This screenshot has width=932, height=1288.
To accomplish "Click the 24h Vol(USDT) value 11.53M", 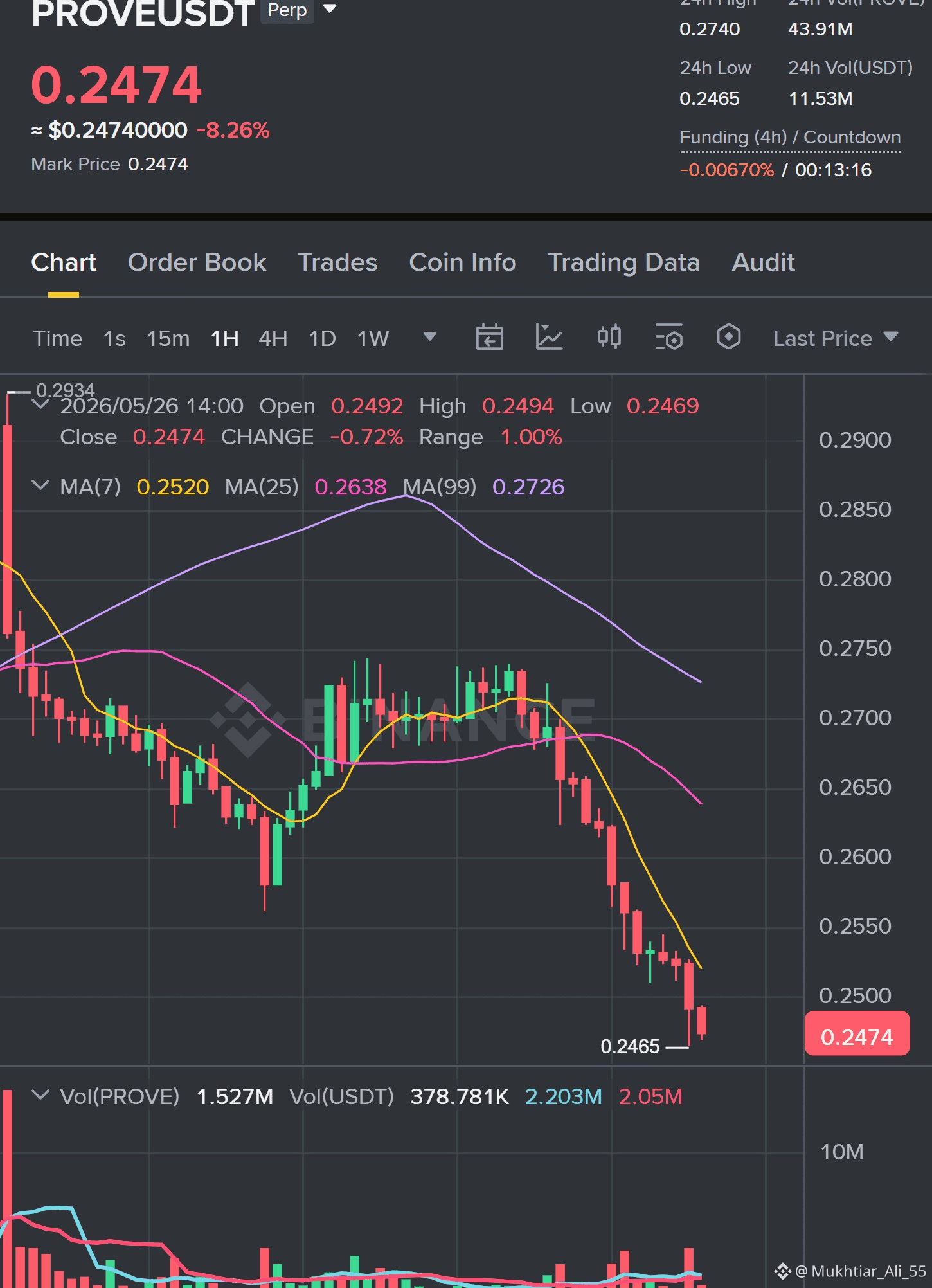I will pos(820,98).
